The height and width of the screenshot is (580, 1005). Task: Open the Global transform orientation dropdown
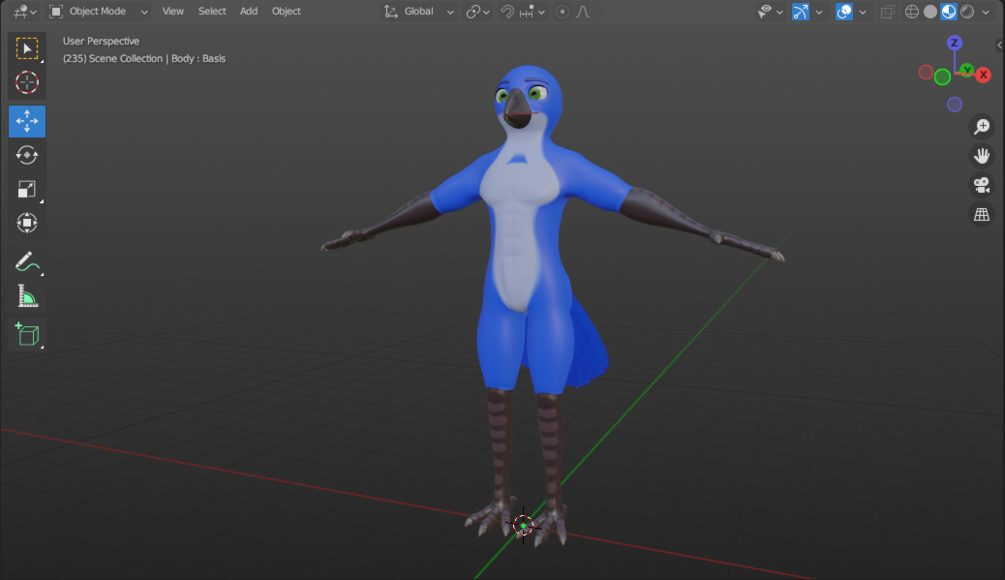pos(419,12)
